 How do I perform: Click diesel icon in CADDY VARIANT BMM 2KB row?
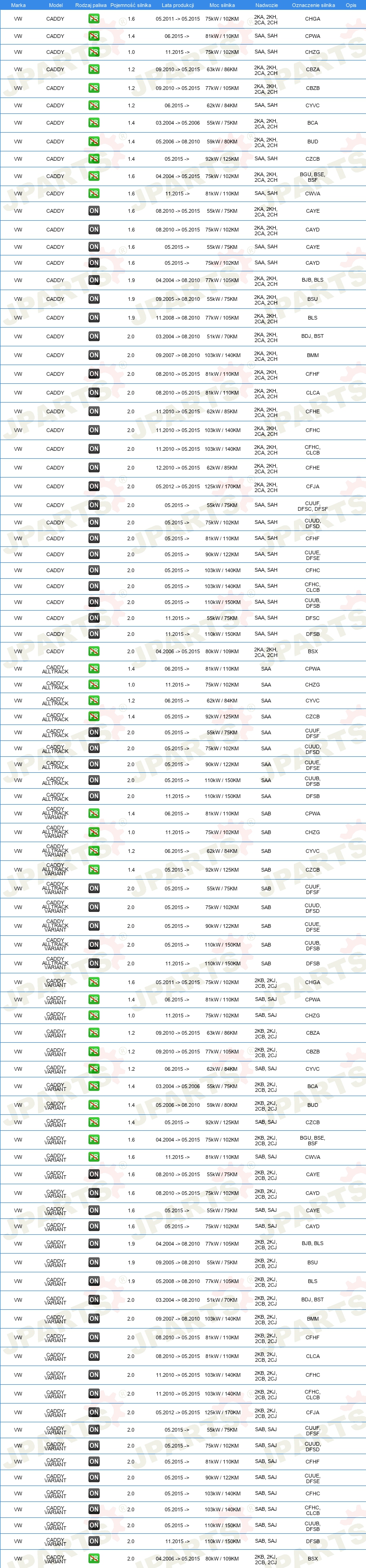click(94, 1318)
